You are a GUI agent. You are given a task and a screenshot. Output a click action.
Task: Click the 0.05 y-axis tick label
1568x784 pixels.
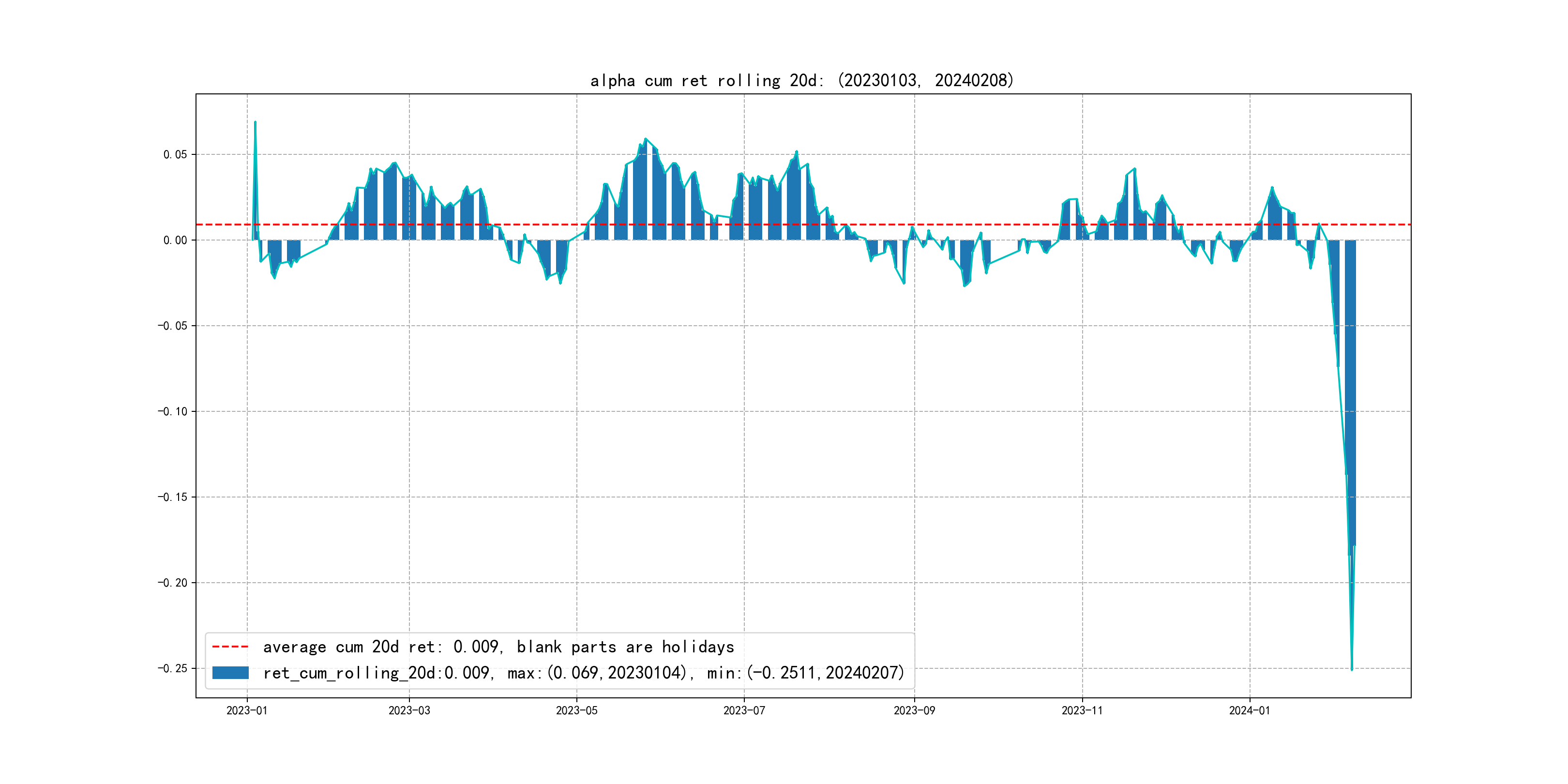(x=175, y=154)
